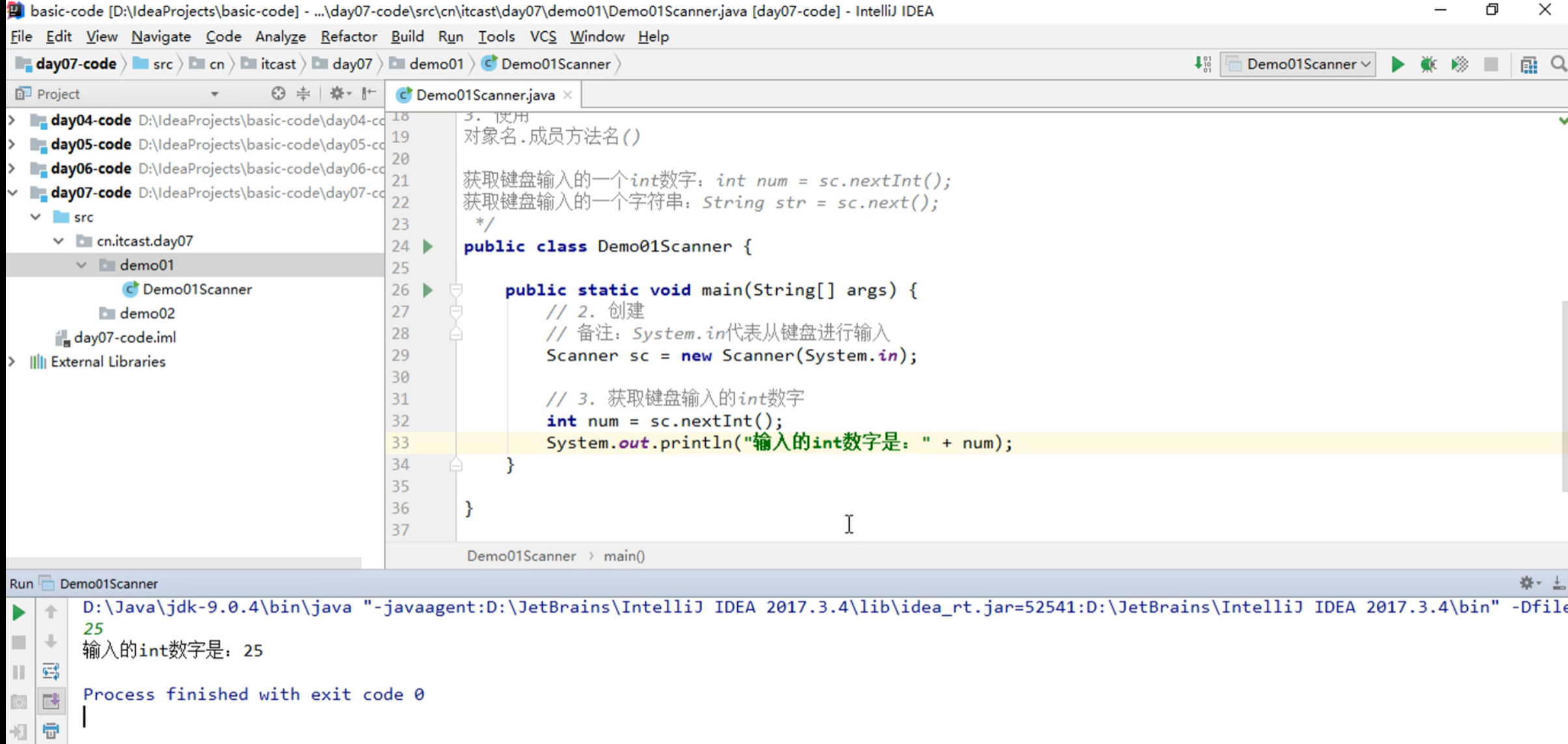Rerun Demo01Scanner in Run panel
Viewport: 1568px width, 744px height.
[19, 612]
